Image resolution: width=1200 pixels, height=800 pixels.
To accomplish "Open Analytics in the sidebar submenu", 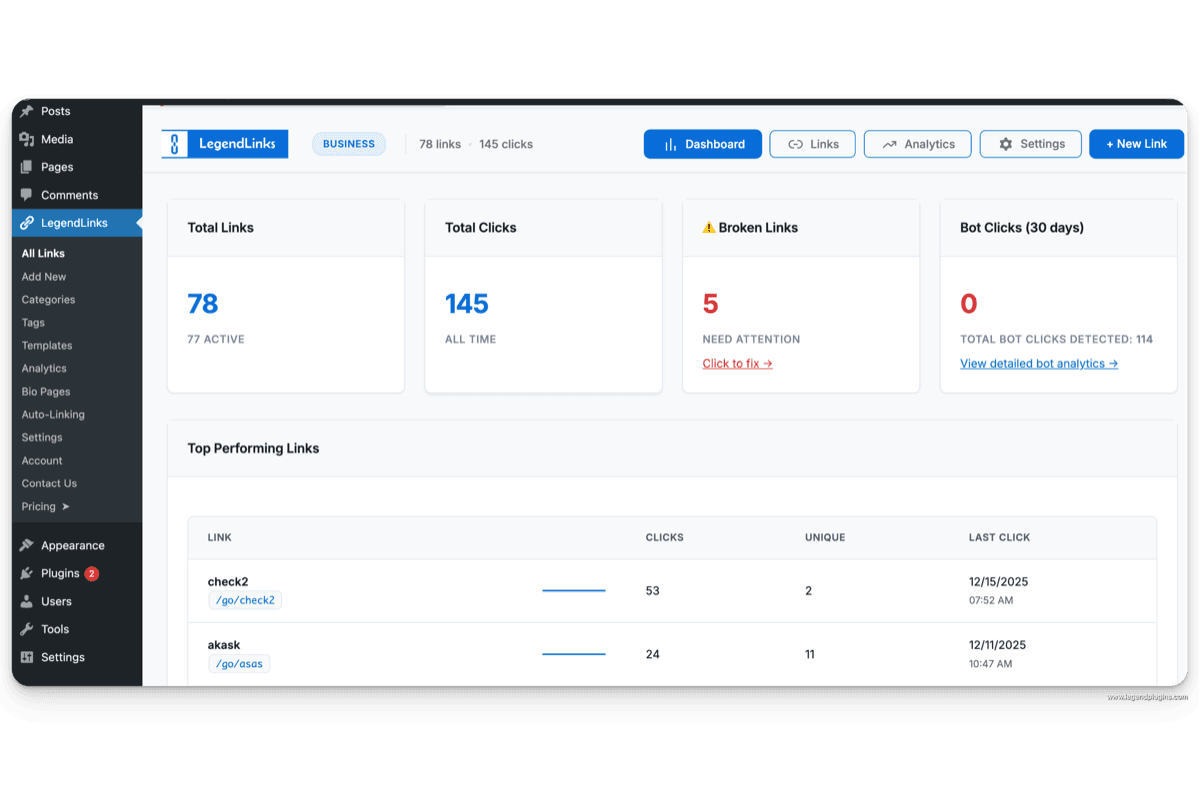I will pyautogui.click(x=44, y=368).
